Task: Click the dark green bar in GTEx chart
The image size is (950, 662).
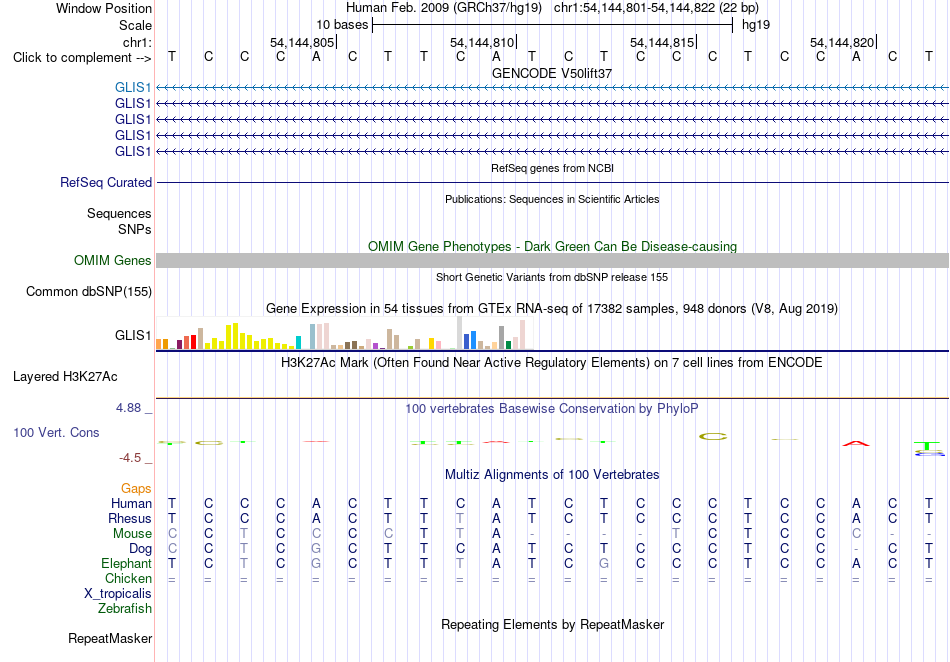Action: tap(509, 345)
